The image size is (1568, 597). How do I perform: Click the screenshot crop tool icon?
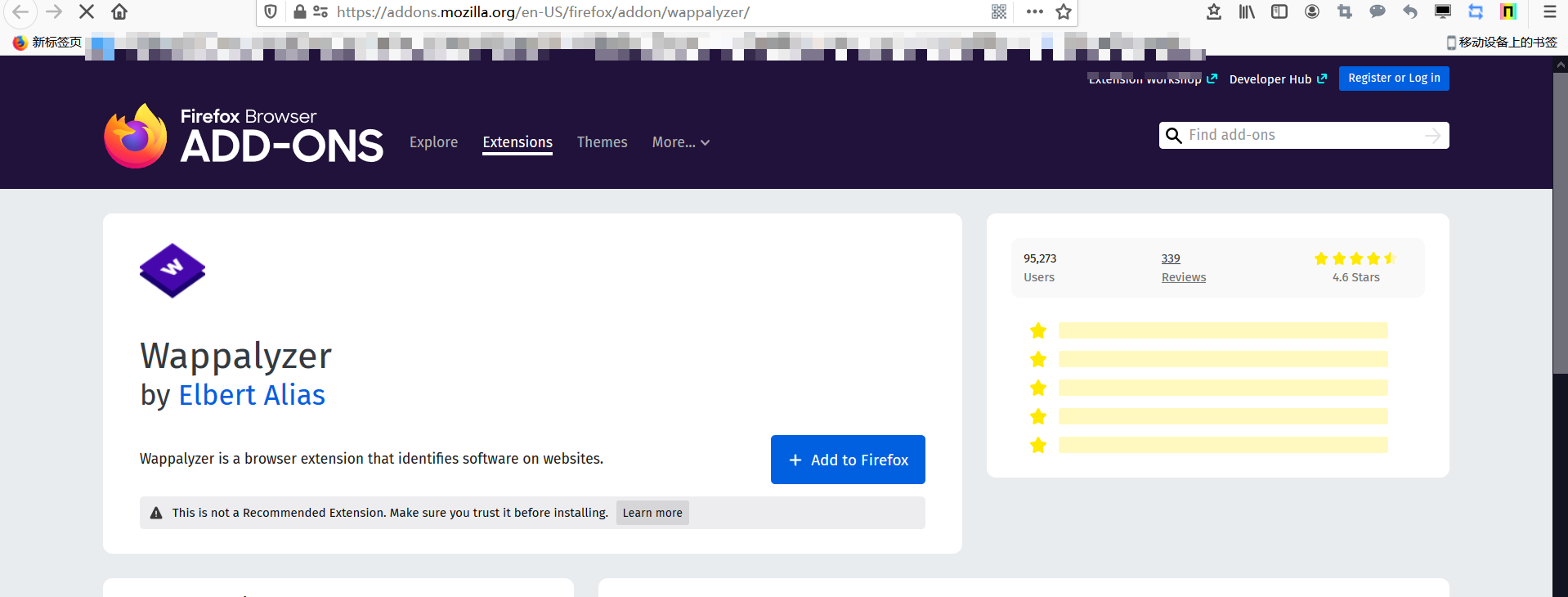tap(1345, 11)
